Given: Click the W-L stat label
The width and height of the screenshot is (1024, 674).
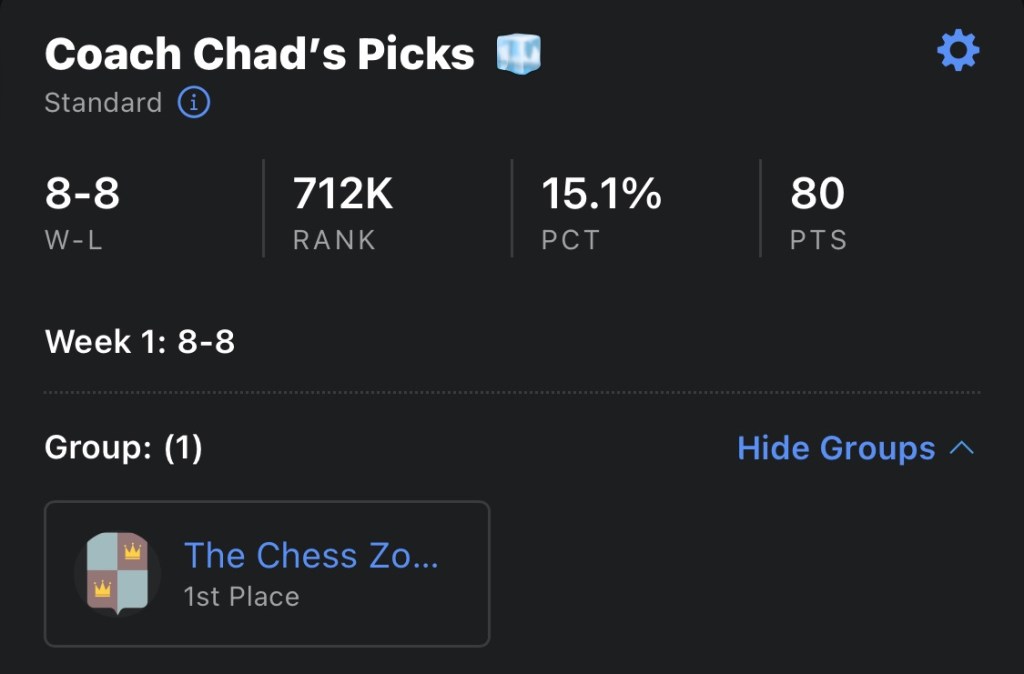Looking at the screenshot, I should pyautogui.click(x=74, y=241).
